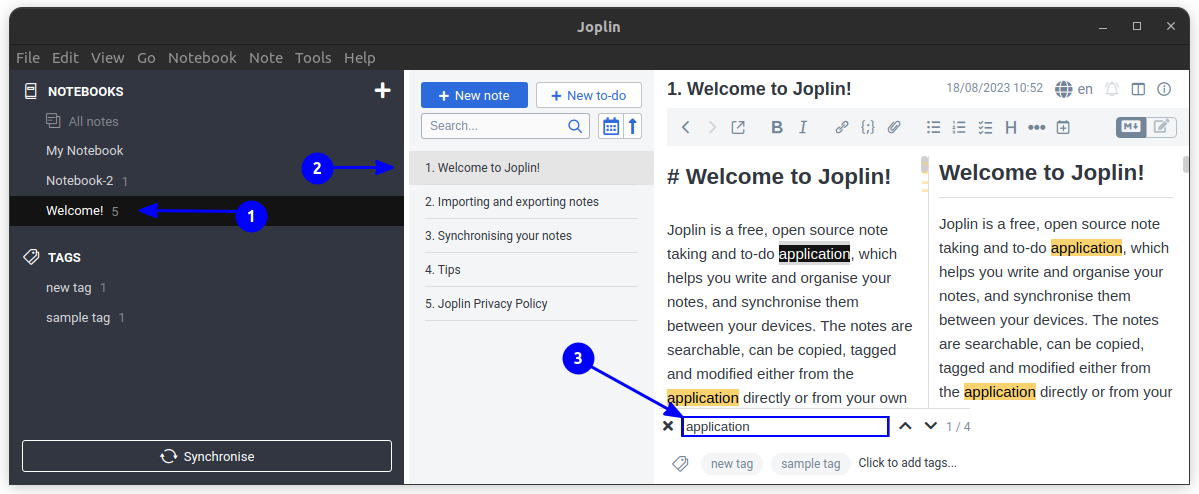
Task: Click 'Click to add tags...' link
Action: [x=908, y=463]
